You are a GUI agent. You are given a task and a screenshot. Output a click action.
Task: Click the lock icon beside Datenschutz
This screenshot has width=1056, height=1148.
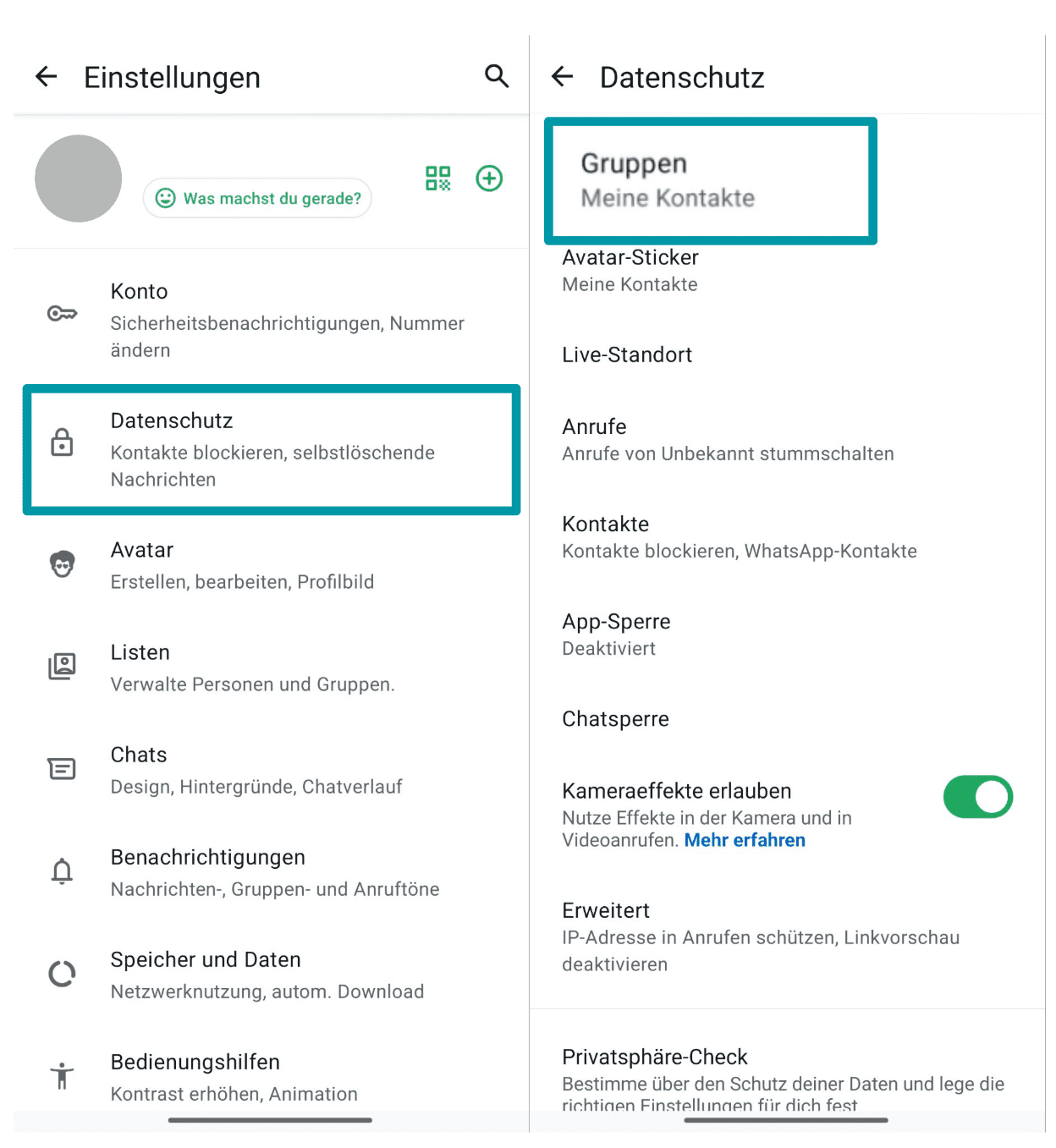[62, 442]
